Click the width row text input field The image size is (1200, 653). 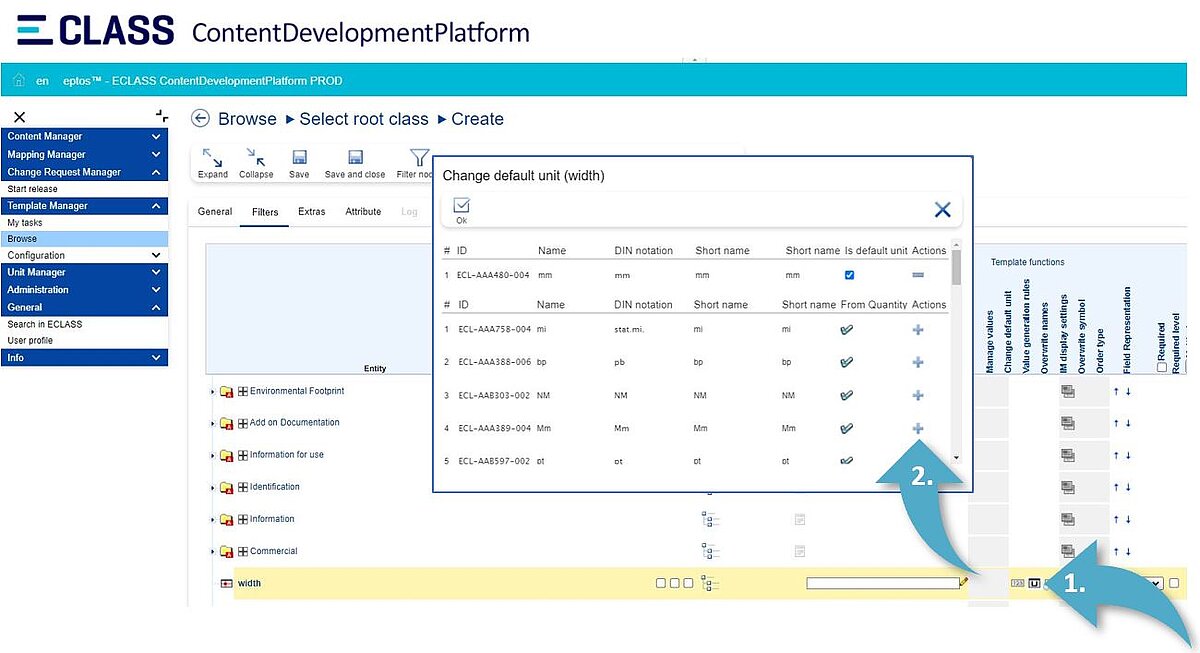tap(882, 583)
